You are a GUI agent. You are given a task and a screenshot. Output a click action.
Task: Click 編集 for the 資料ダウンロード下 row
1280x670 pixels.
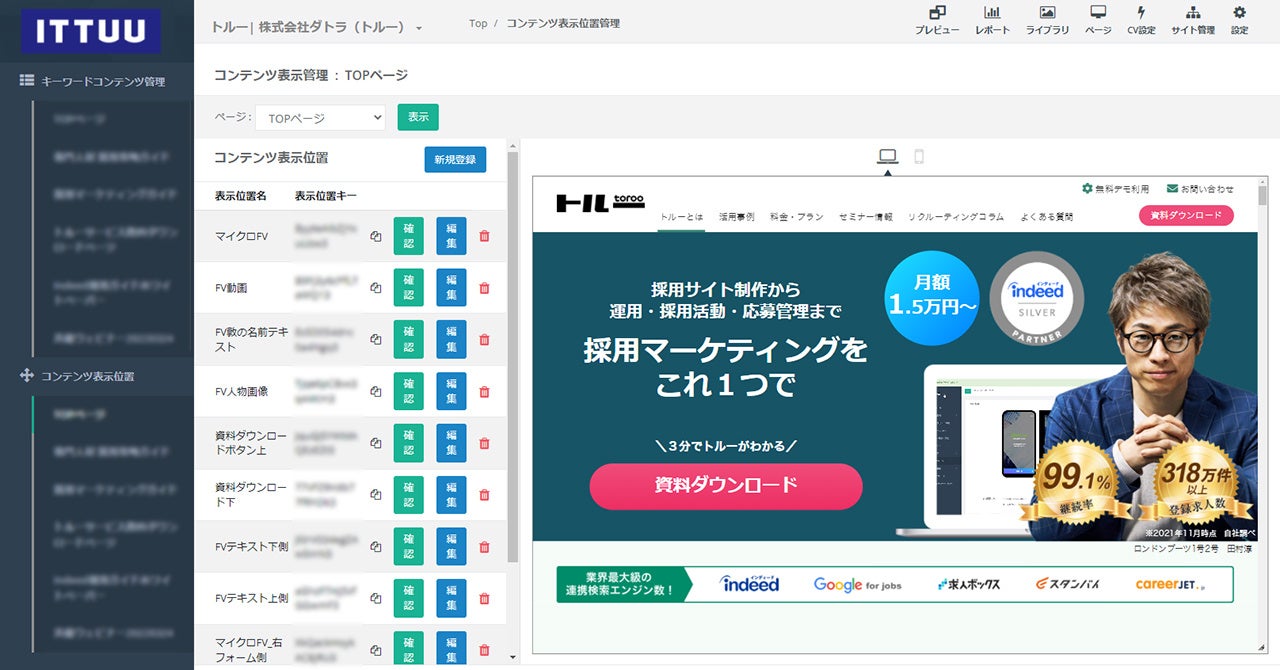click(x=451, y=495)
